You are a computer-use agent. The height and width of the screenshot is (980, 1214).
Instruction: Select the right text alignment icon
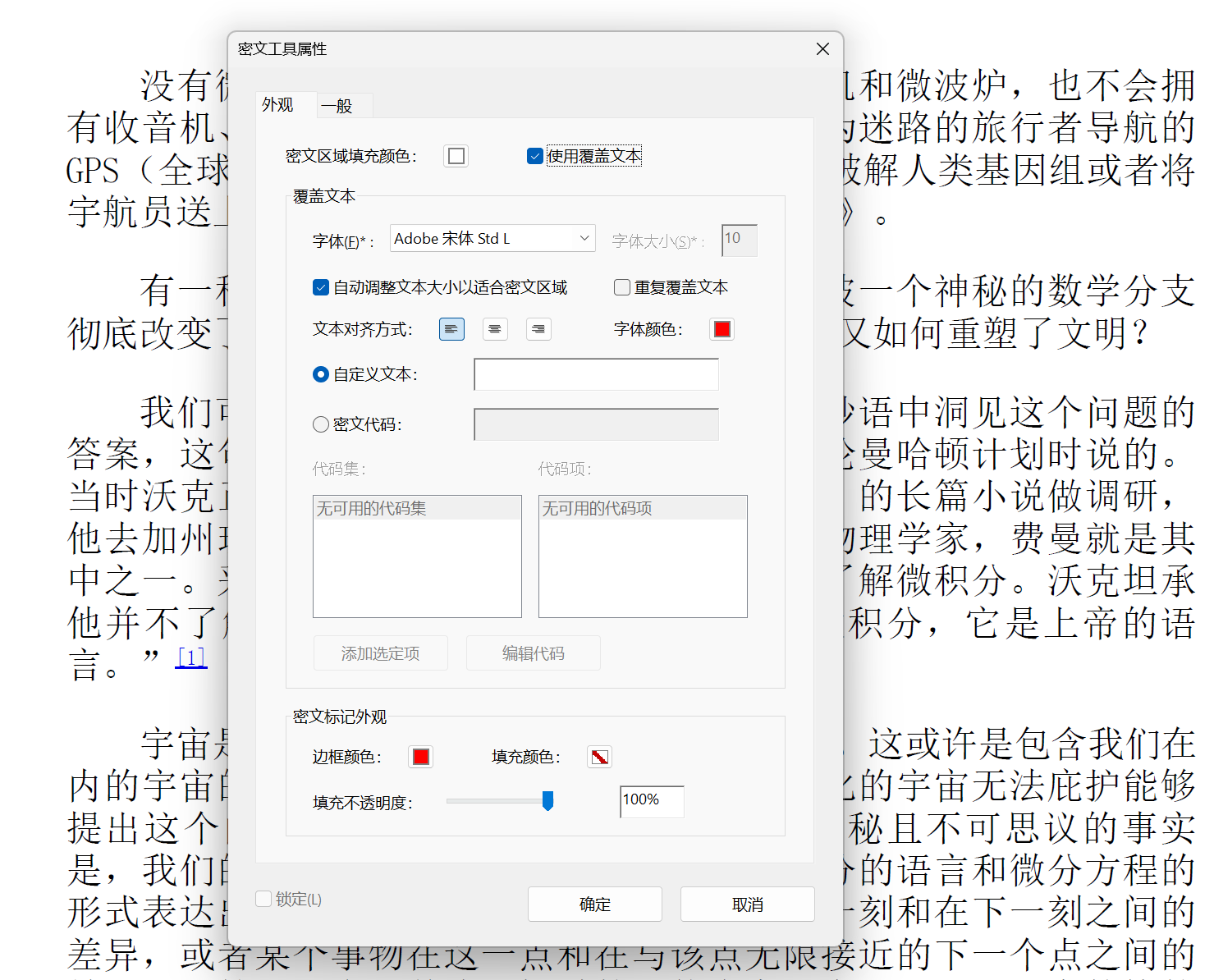538,328
